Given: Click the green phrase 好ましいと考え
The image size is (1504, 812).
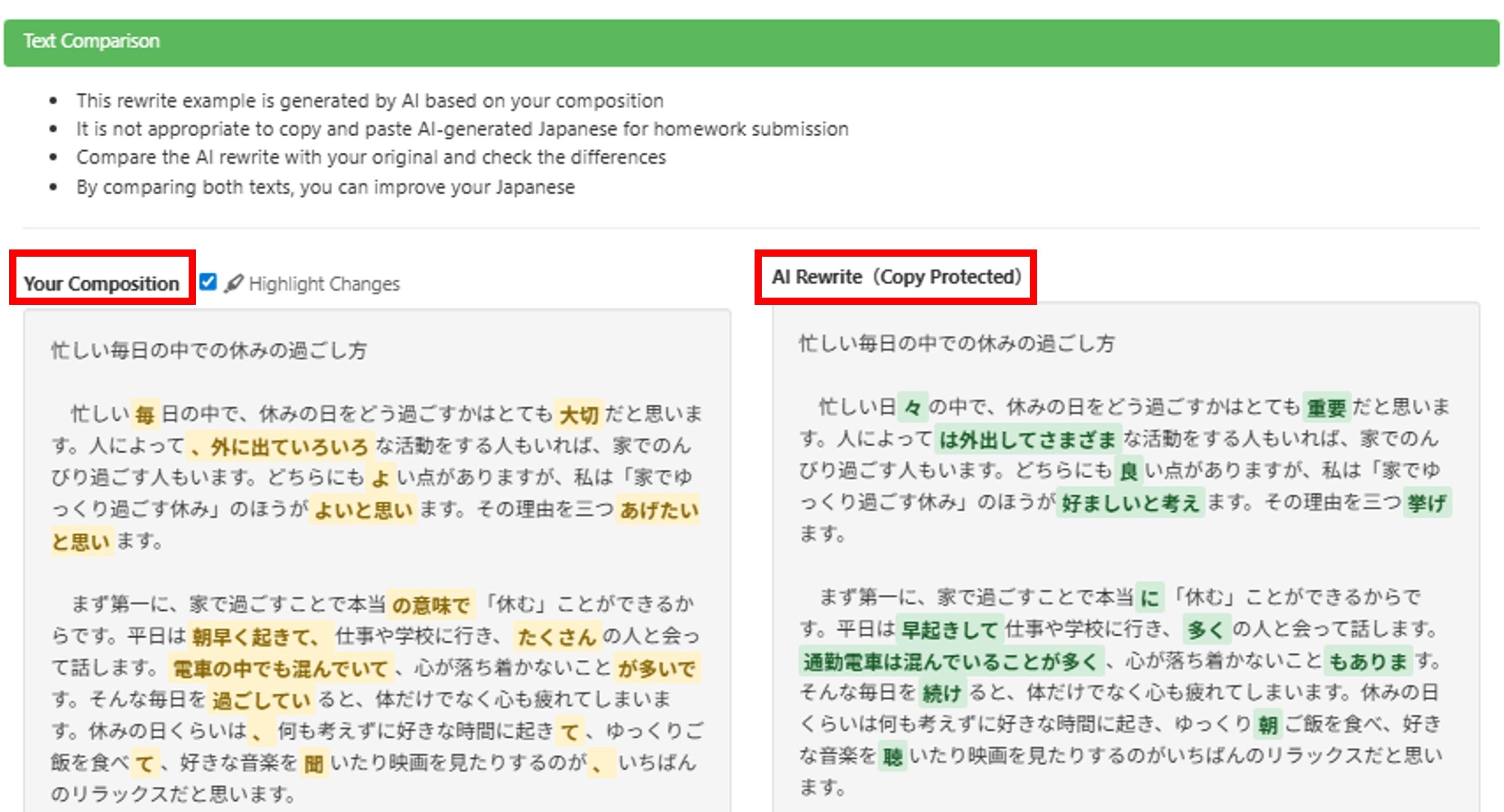Looking at the screenshot, I should point(1130,503).
